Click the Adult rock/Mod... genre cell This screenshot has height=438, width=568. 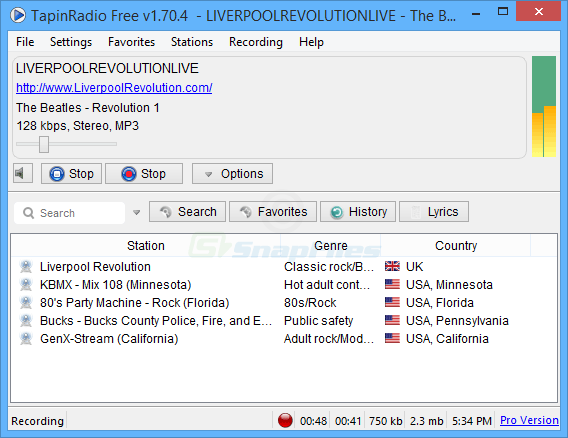click(x=329, y=339)
